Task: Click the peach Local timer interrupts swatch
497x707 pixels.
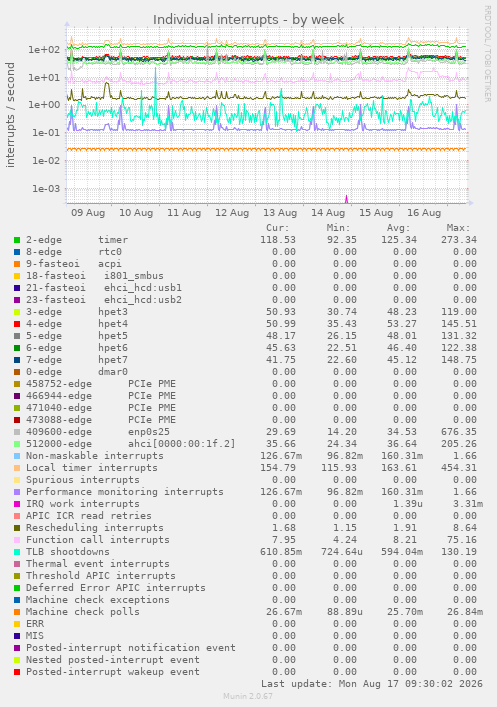Action: pos(17,468)
